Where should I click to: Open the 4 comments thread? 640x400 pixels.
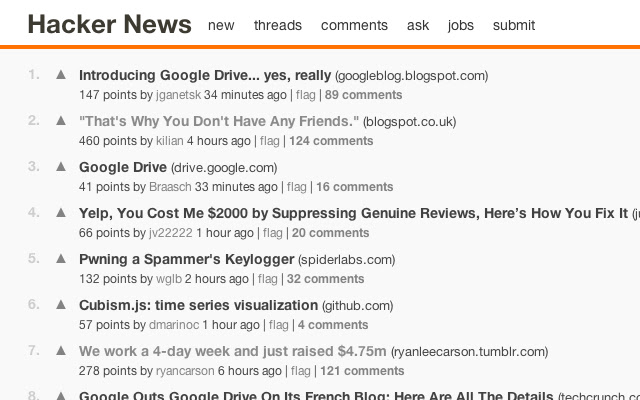[333, 325]
